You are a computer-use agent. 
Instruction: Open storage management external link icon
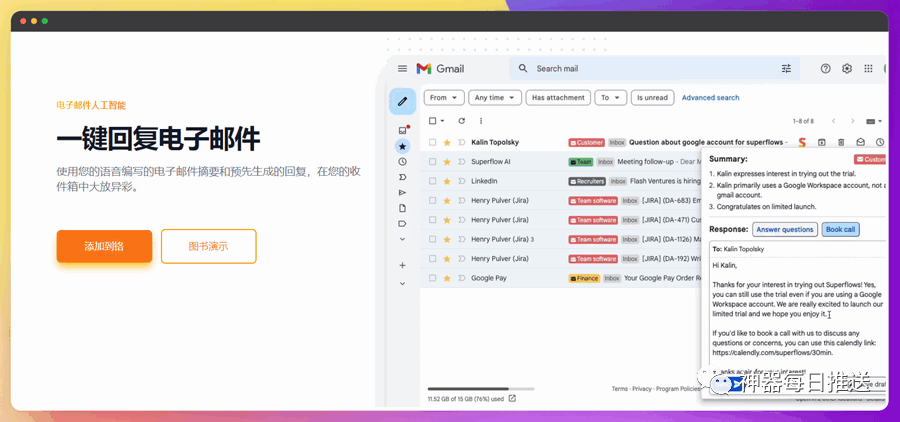click(x=513, y=398)
